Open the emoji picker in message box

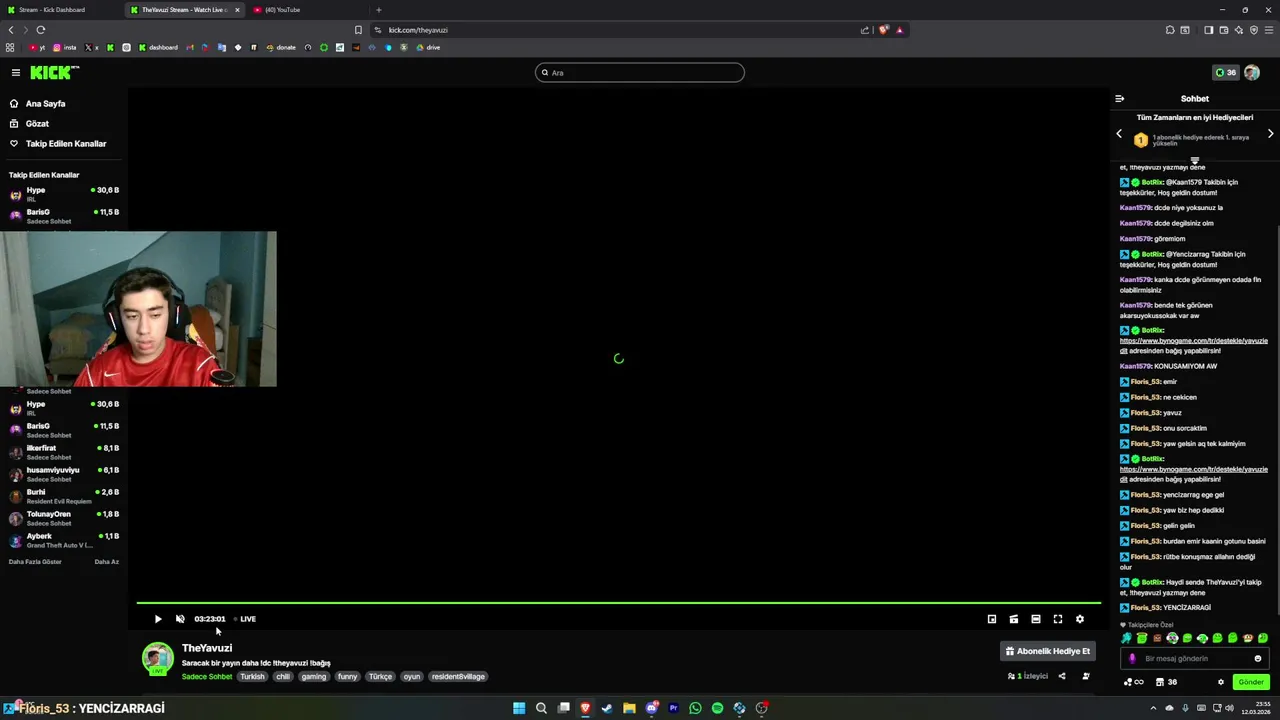1258,658
